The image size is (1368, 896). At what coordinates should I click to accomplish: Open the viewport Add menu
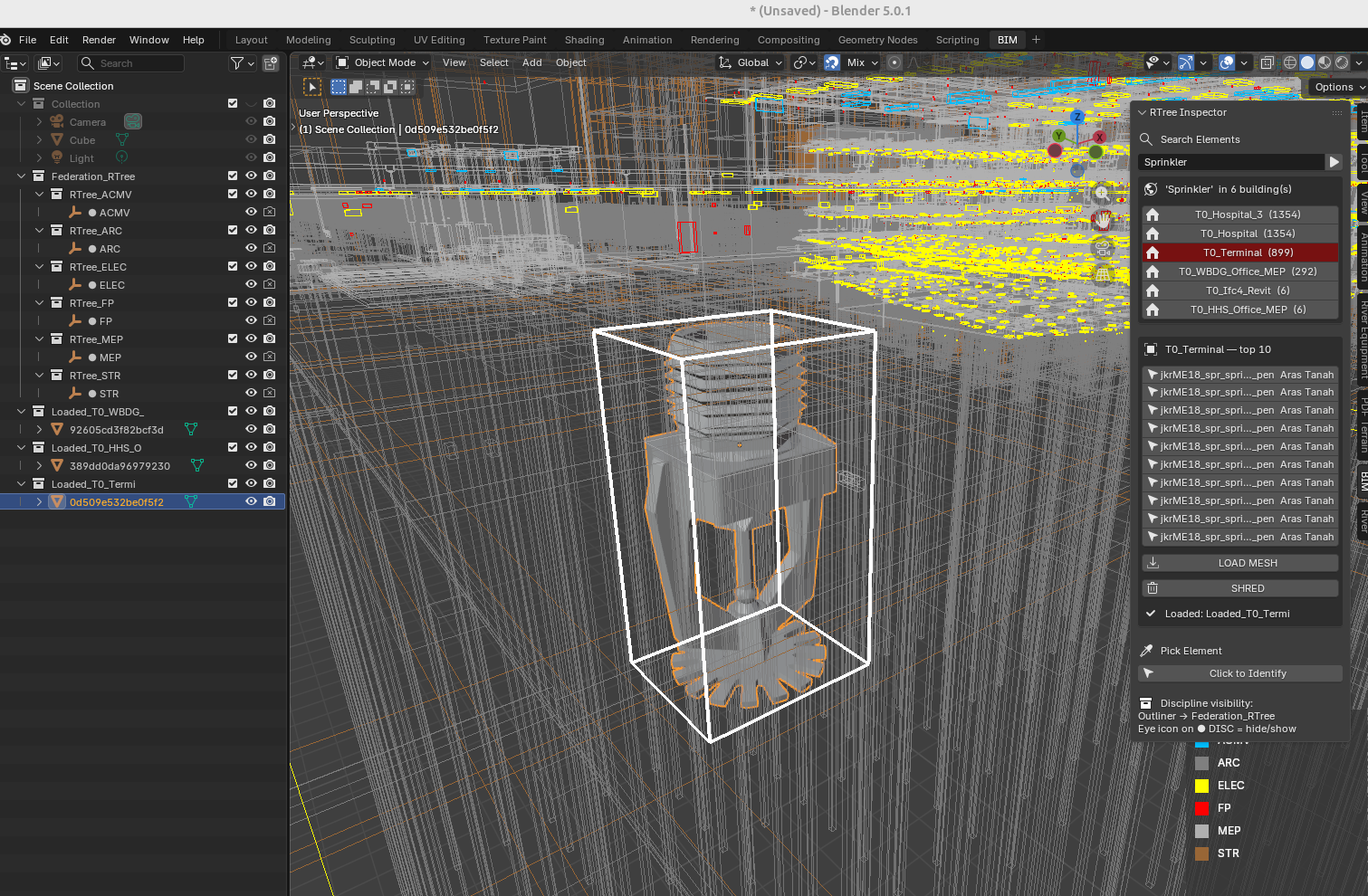coord(531,62)
